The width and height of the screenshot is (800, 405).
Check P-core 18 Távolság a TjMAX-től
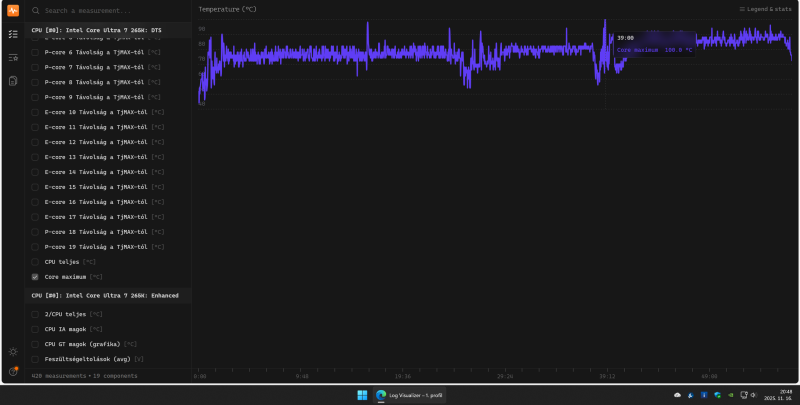pos(35,232)
